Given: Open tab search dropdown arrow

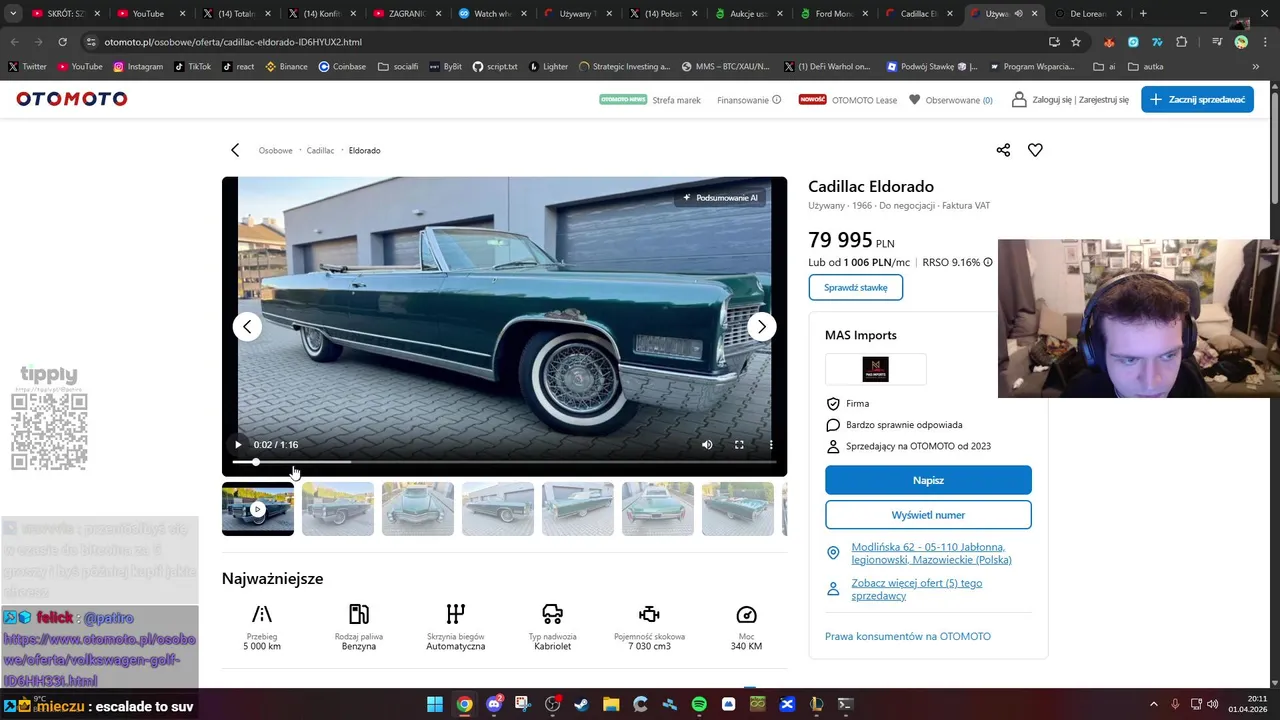Looking at the screenshot, I should click(x=13, y=14).
